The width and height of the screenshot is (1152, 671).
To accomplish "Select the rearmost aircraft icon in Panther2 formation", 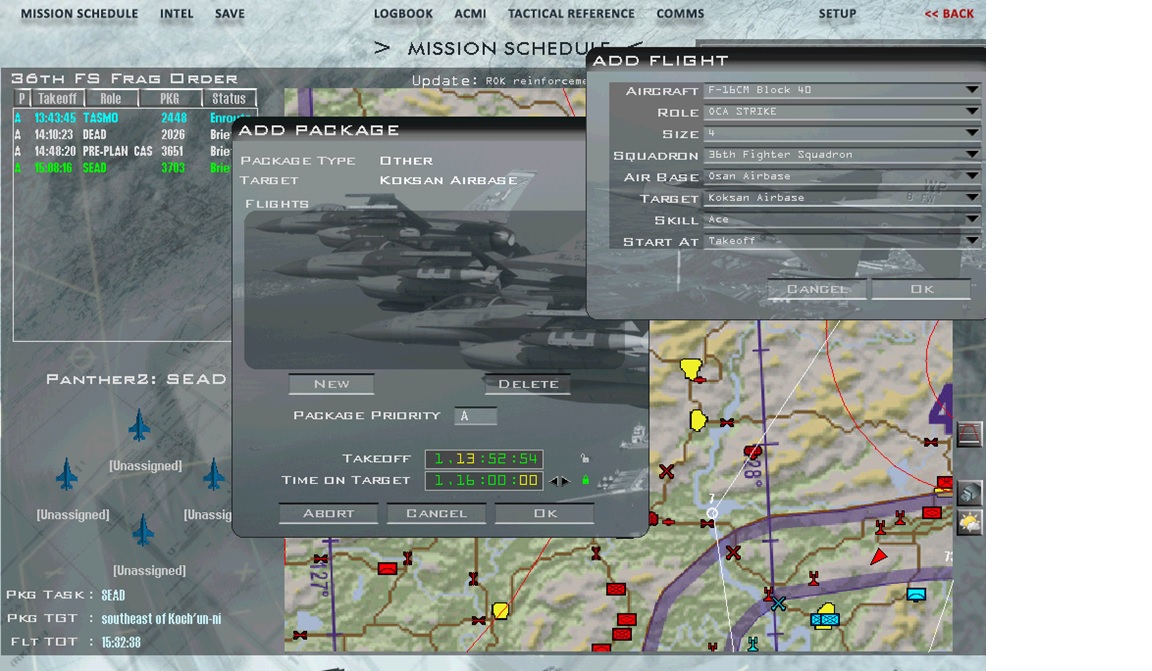I will click(x=143, y=530).
